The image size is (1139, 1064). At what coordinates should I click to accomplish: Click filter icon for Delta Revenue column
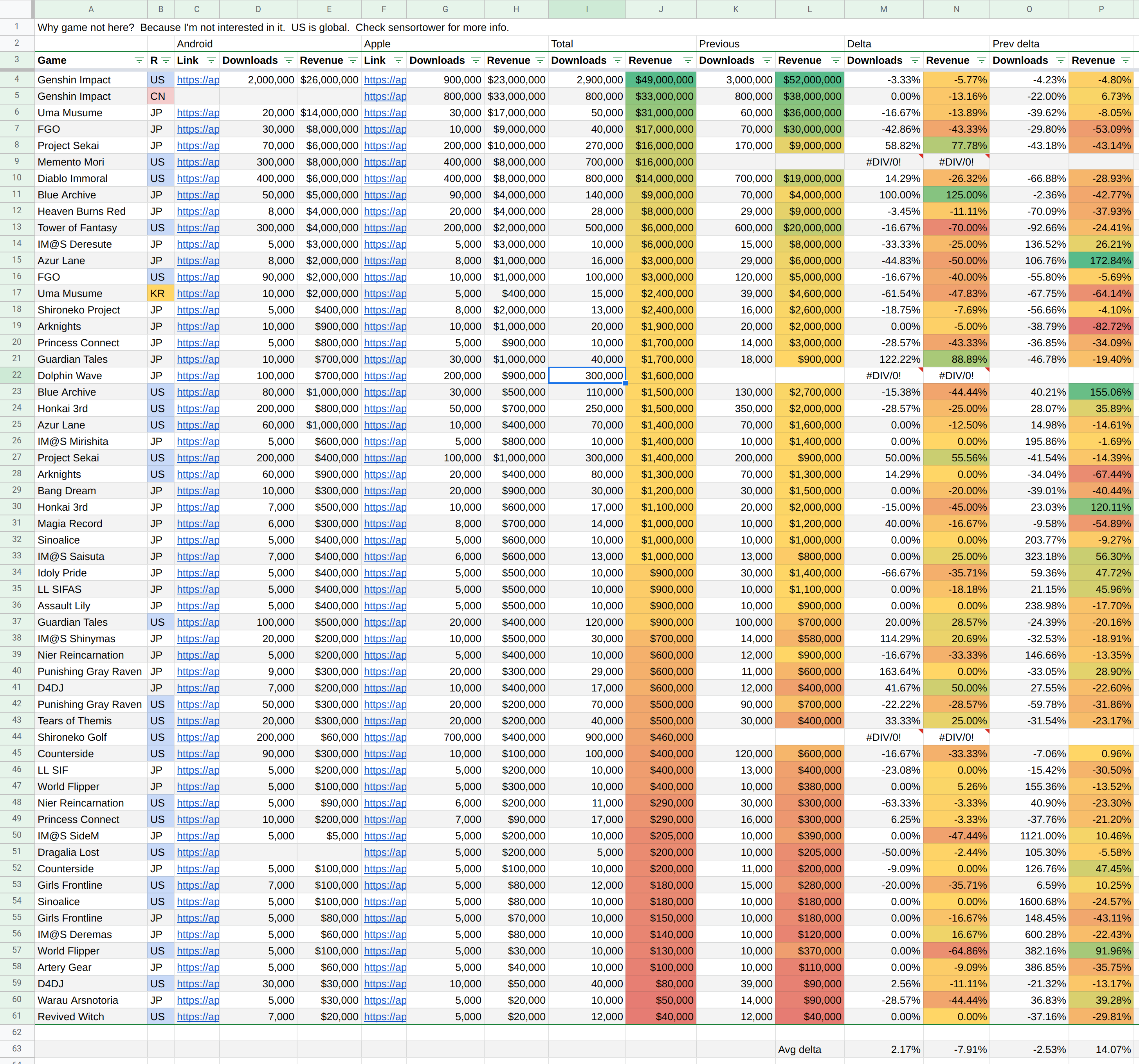pos(981,61)
